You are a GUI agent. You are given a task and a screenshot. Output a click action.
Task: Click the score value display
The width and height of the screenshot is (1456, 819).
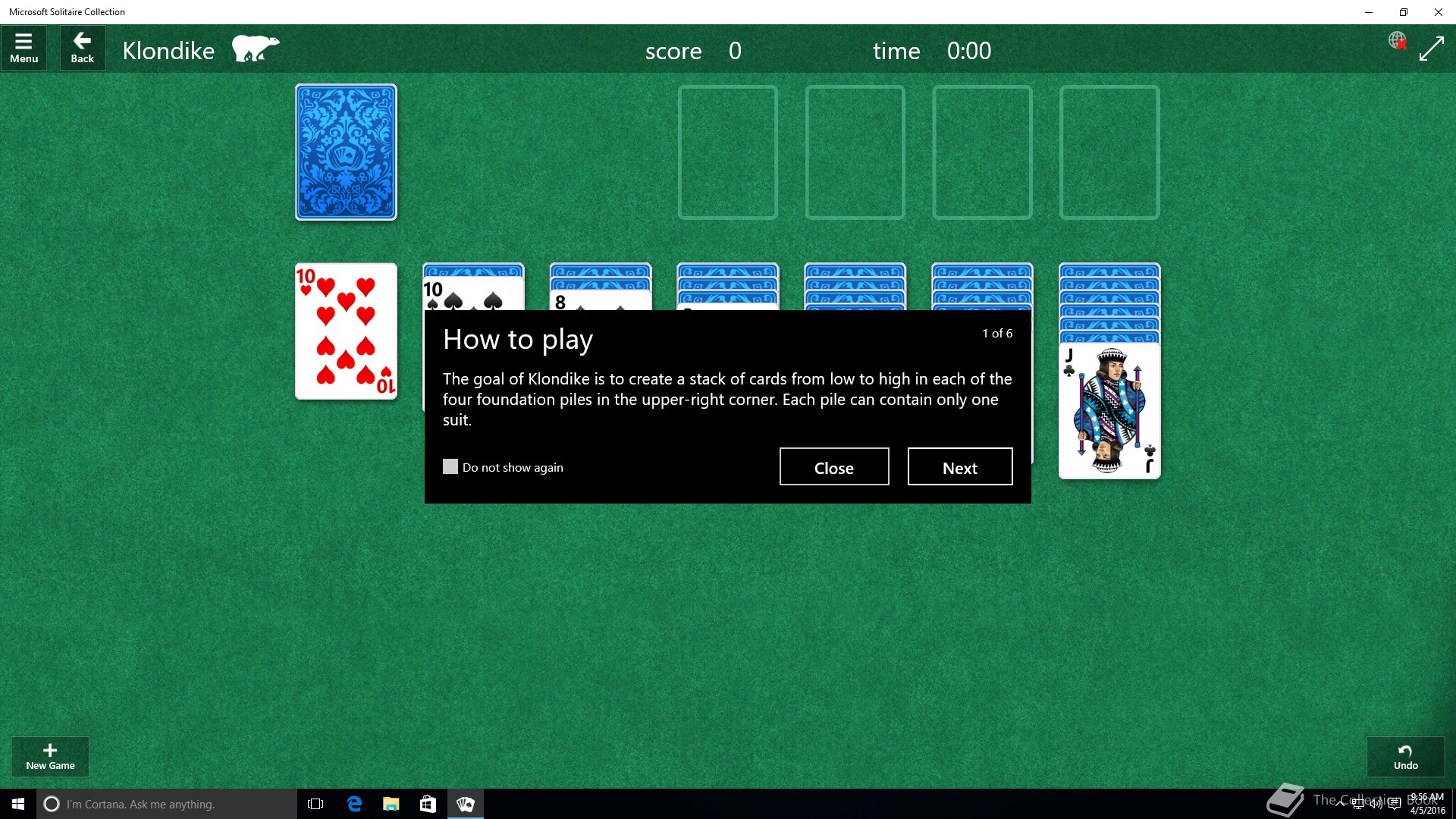coord(735,51)
